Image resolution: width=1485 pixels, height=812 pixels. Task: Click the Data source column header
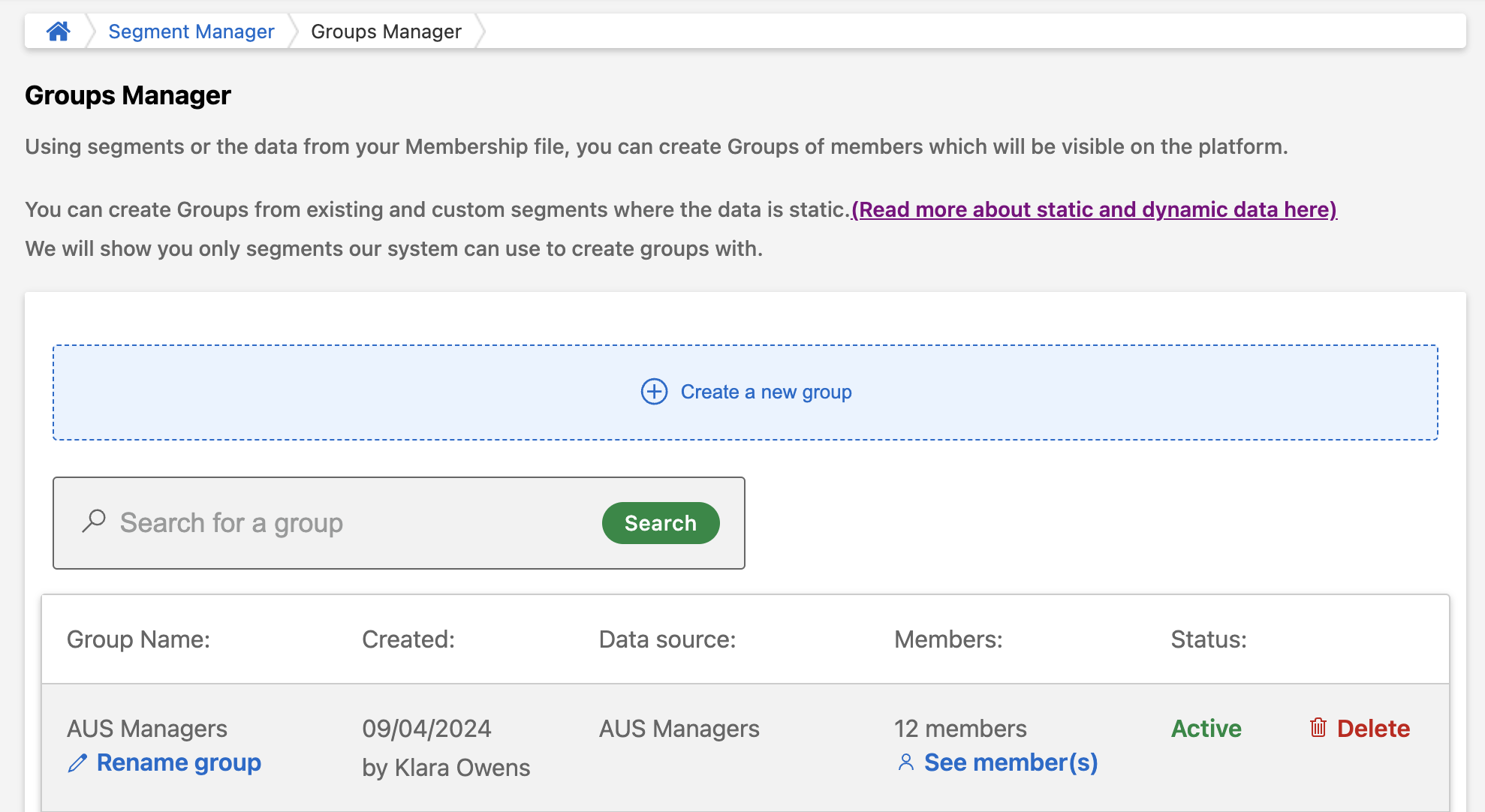pyautogui.click(x=667, y=639)
